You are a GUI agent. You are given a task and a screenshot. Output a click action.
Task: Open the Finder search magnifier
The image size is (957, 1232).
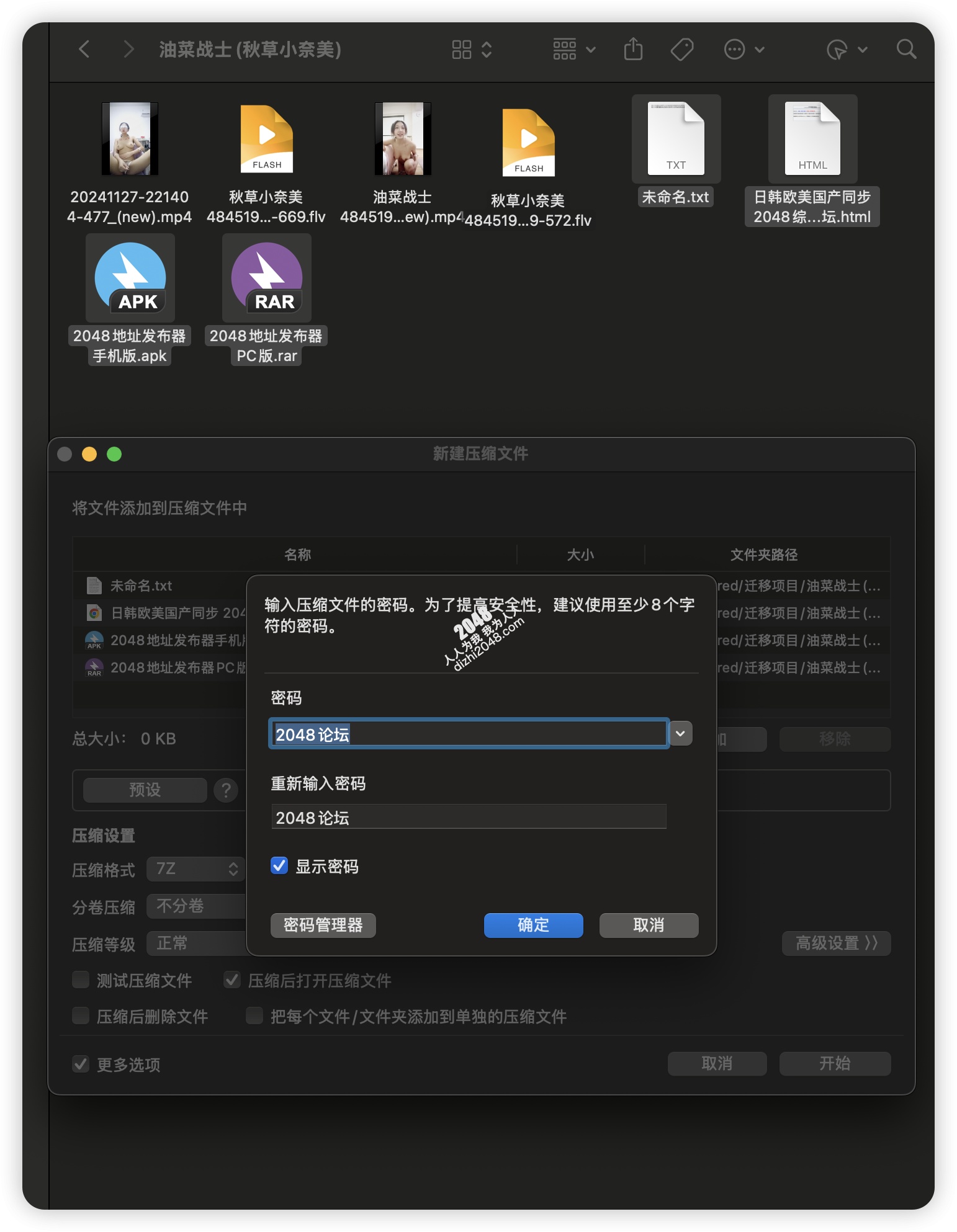coord(905,49)
